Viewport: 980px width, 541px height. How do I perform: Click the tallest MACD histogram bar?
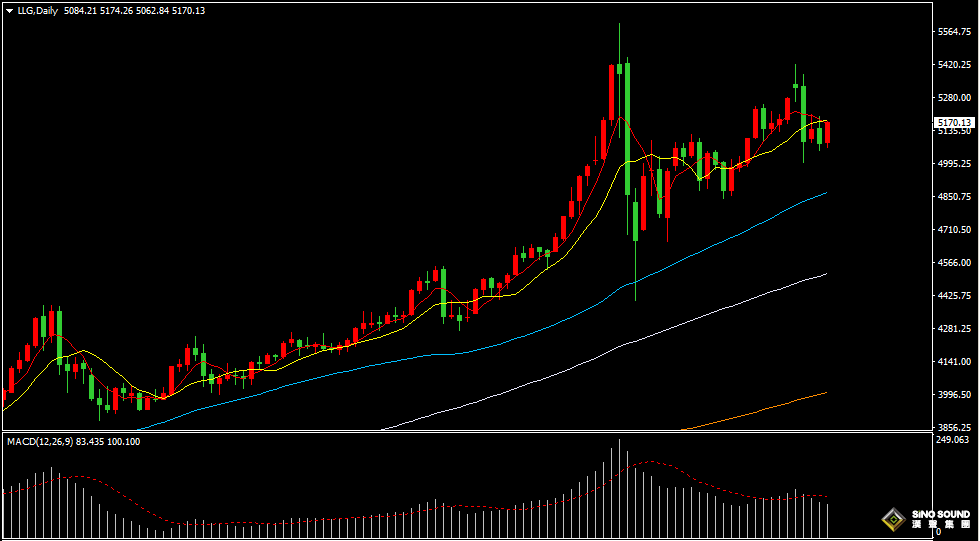point(619,488)
